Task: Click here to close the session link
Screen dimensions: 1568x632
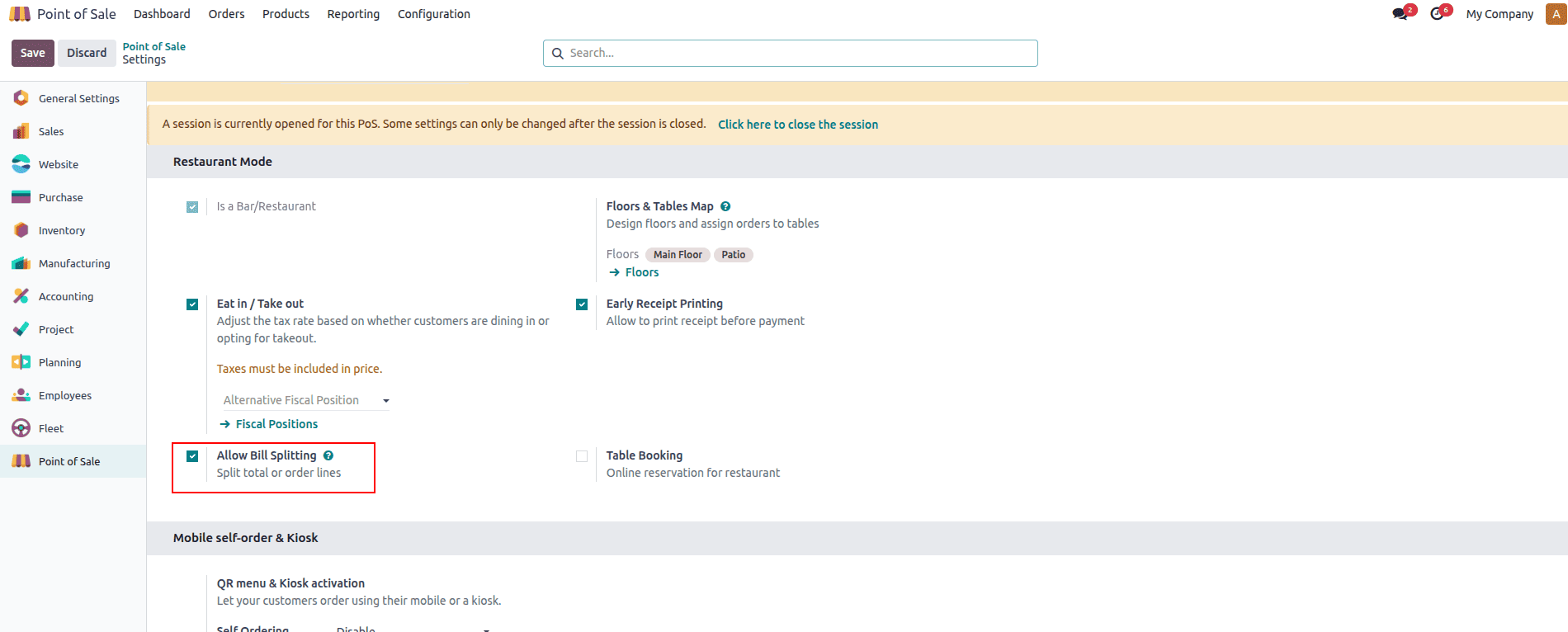Action: 797,125
